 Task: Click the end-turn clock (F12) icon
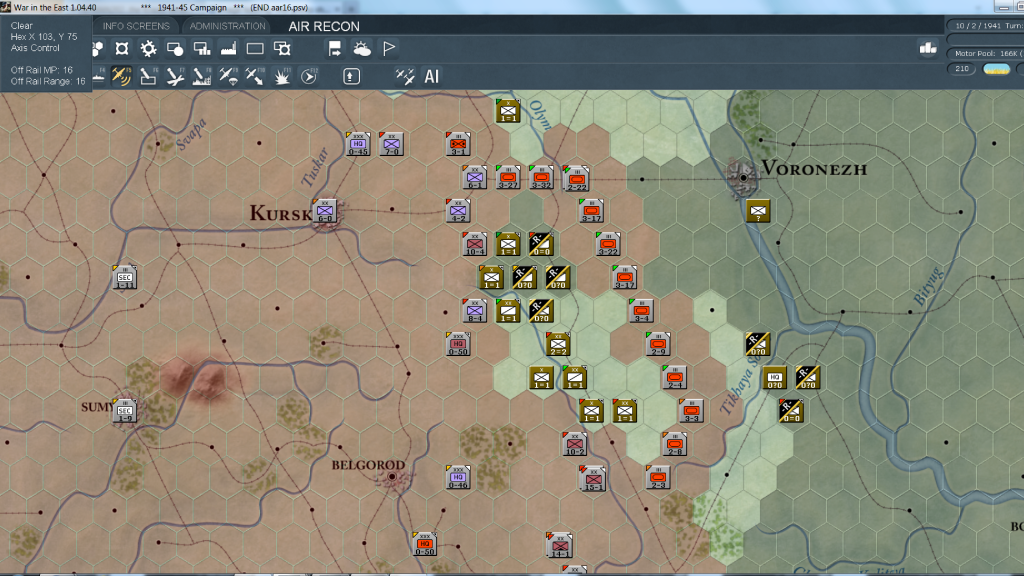pyautogui.click(x=308, y=75)
